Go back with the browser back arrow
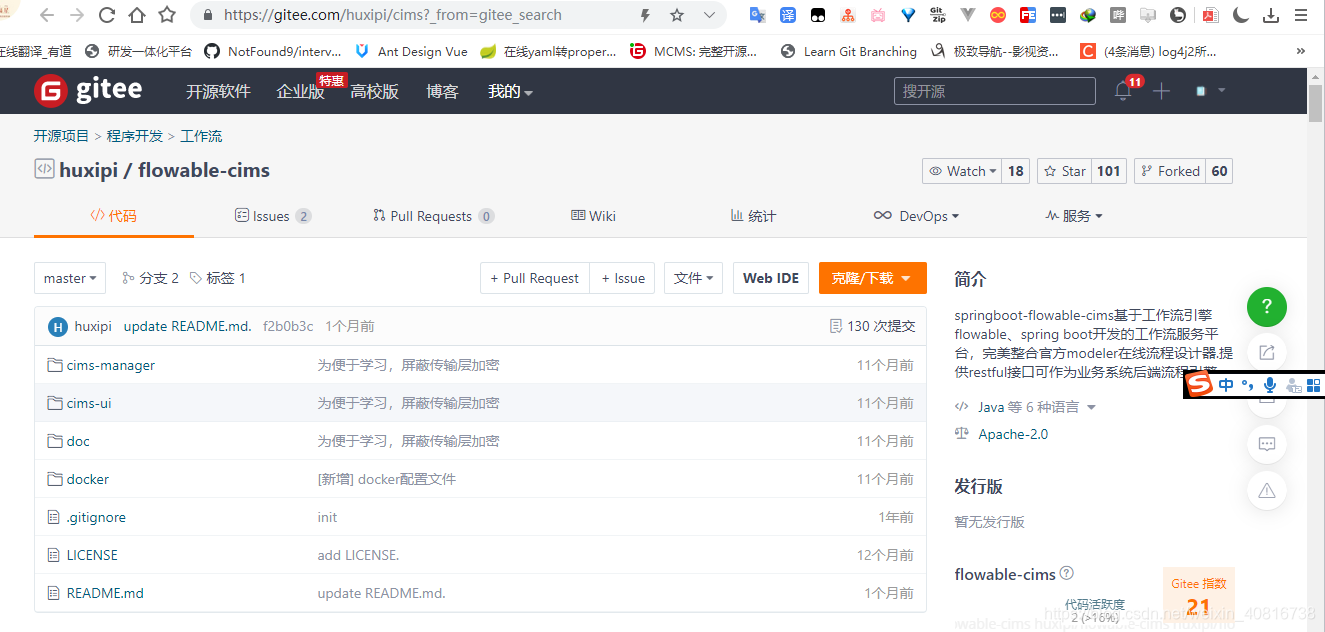 [47, 15]
